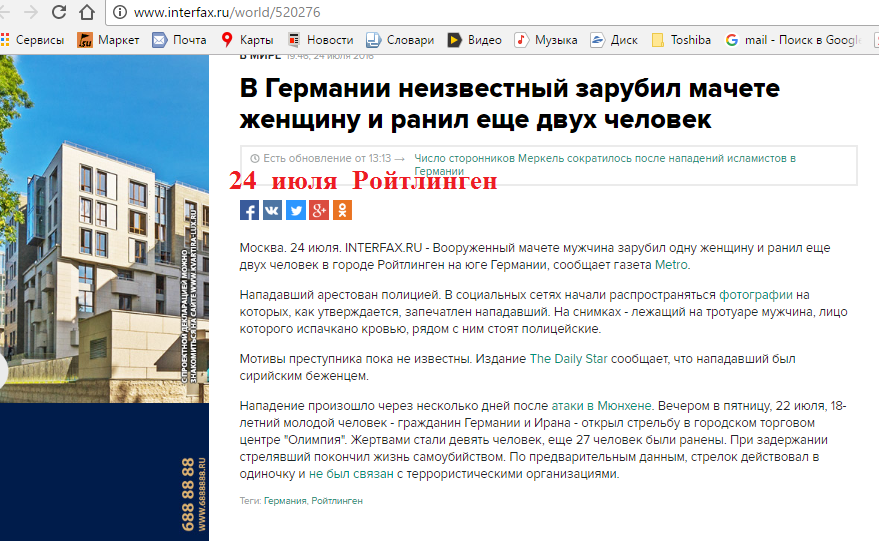Open update link about Меркель supporters

605,164
